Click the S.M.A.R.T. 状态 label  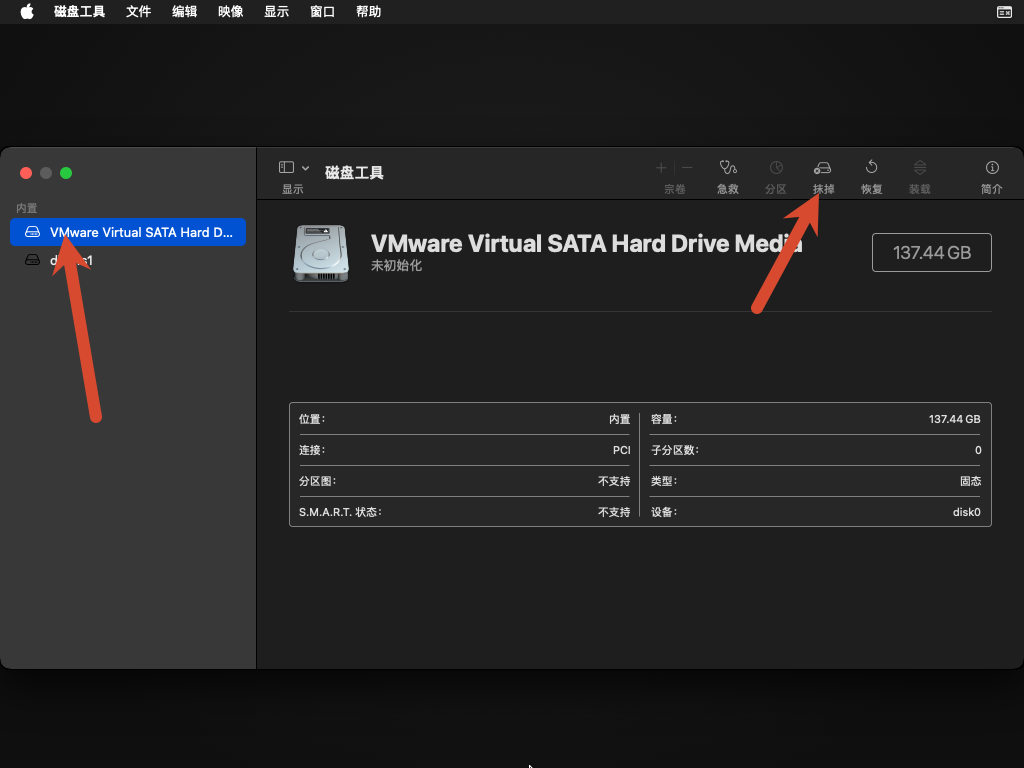point(340,512)
